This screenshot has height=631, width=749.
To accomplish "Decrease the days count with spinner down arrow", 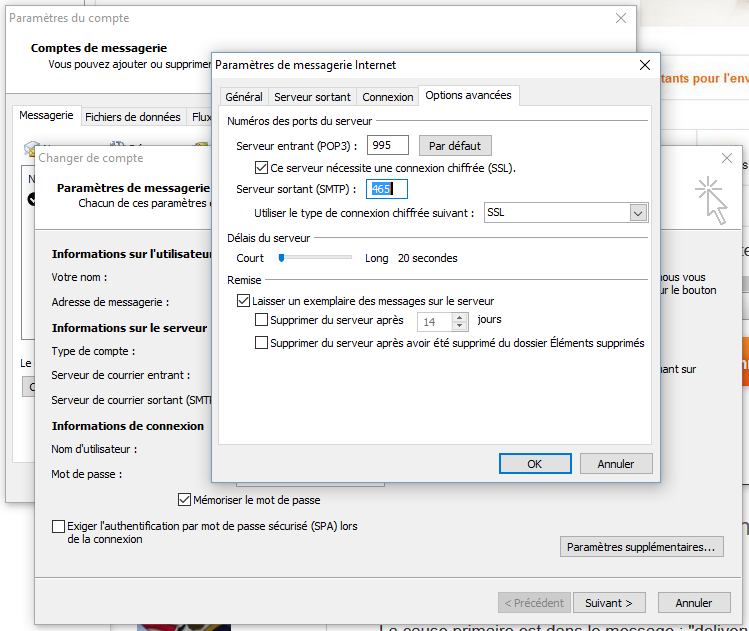I will tap(460, 326).
